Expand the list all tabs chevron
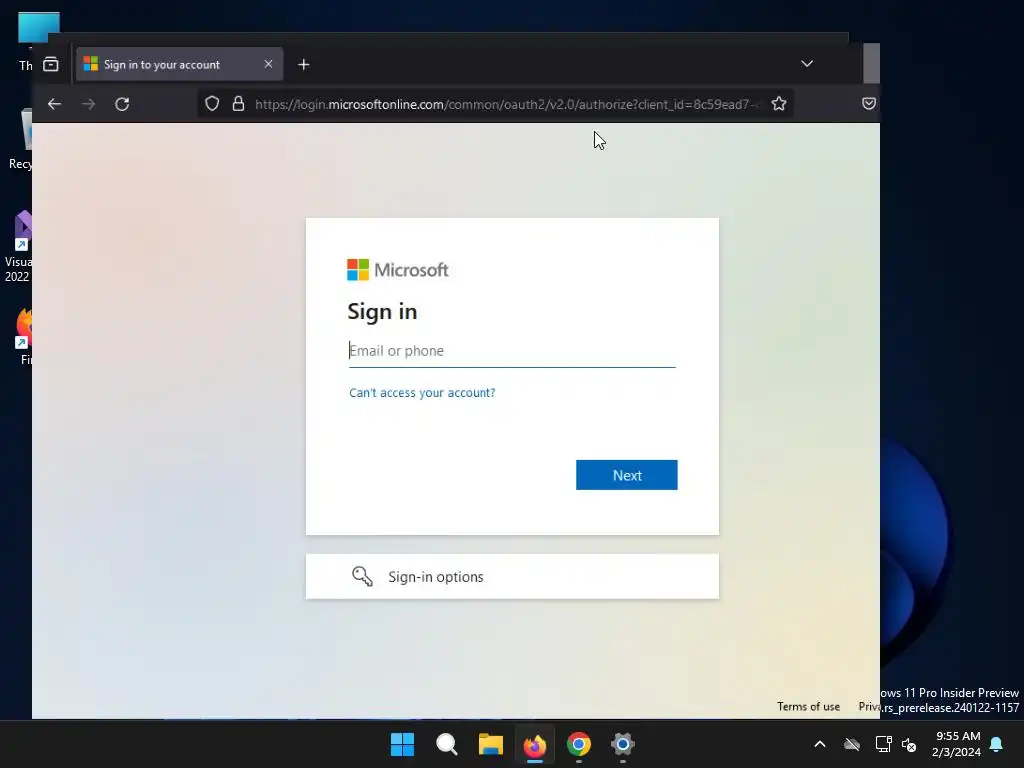The height and width of the screenshot is (768, 1024). pyautogui.click(x=807, y=63)
